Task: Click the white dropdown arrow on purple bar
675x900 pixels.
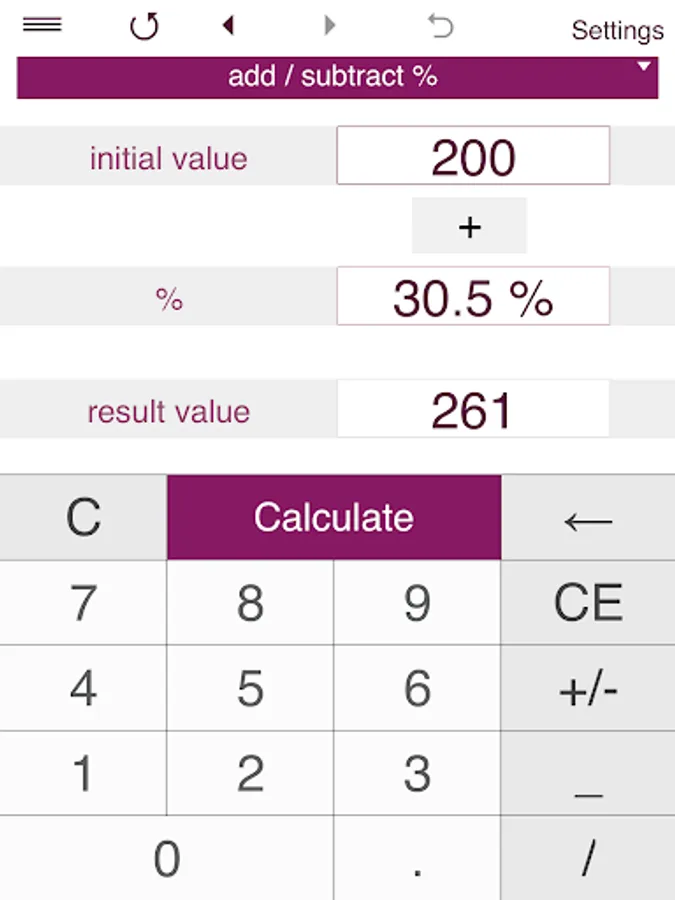Action: pyautogui.click(x=644, y=66)
